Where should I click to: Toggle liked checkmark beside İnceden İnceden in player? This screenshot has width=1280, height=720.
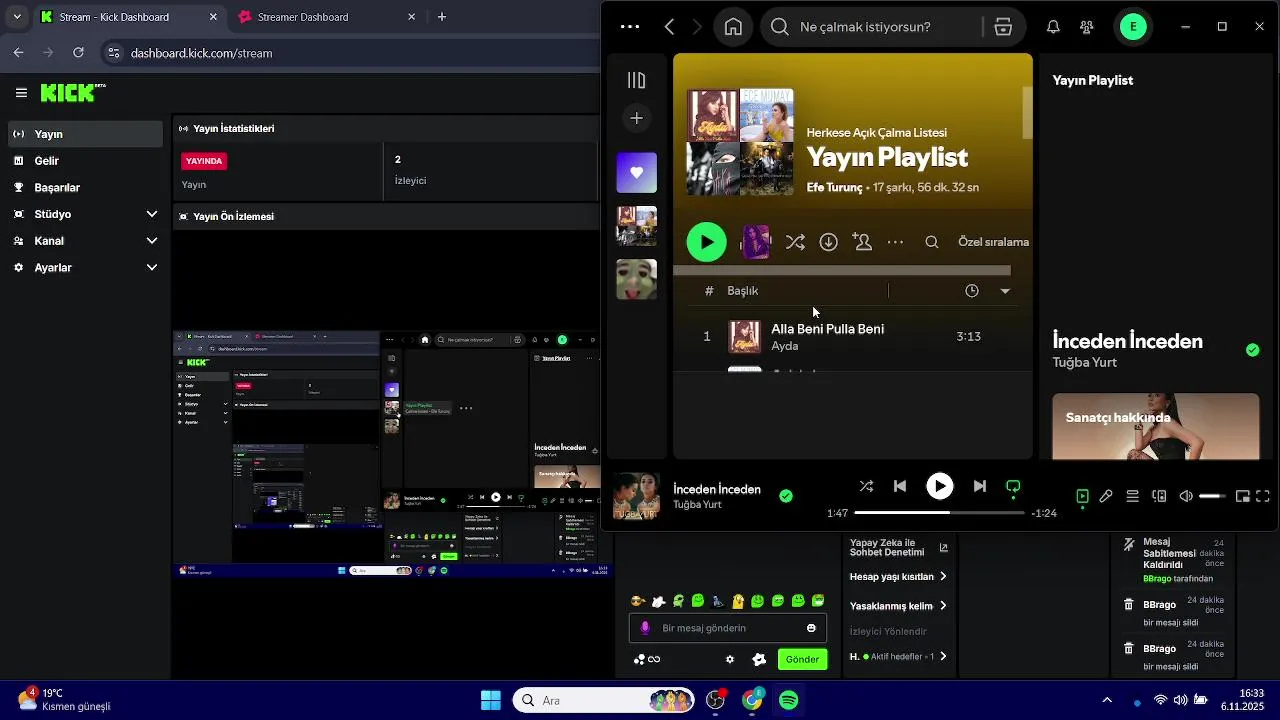(x=786, y=496)
